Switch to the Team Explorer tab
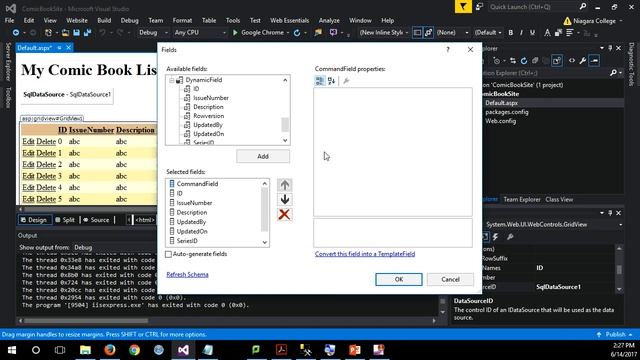Image resolution: width=640 pixels, height=360 pixels. pyautogui.click(x=522, y=200)
